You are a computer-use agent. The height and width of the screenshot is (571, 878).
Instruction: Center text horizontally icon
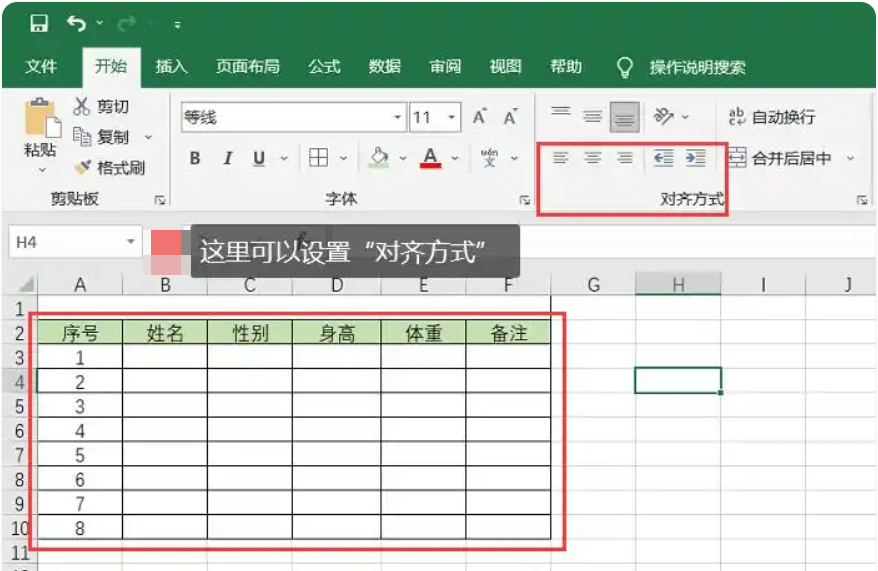[592, 158]
